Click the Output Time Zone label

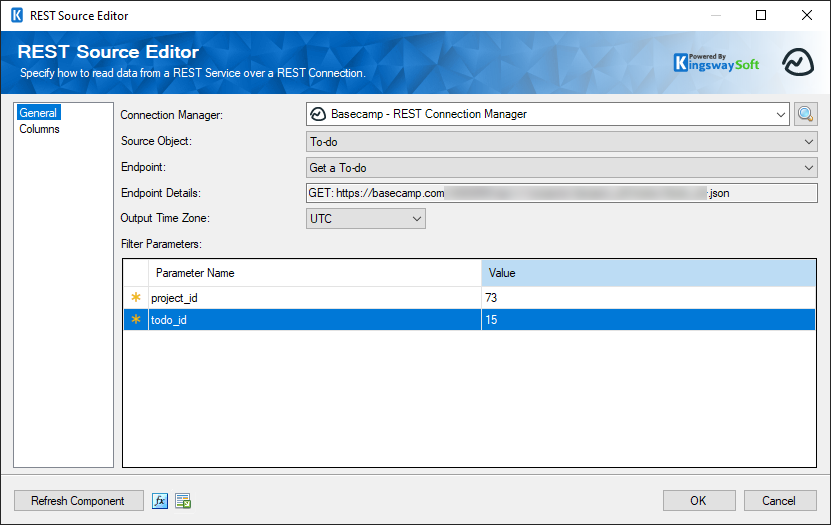[165, 218]
